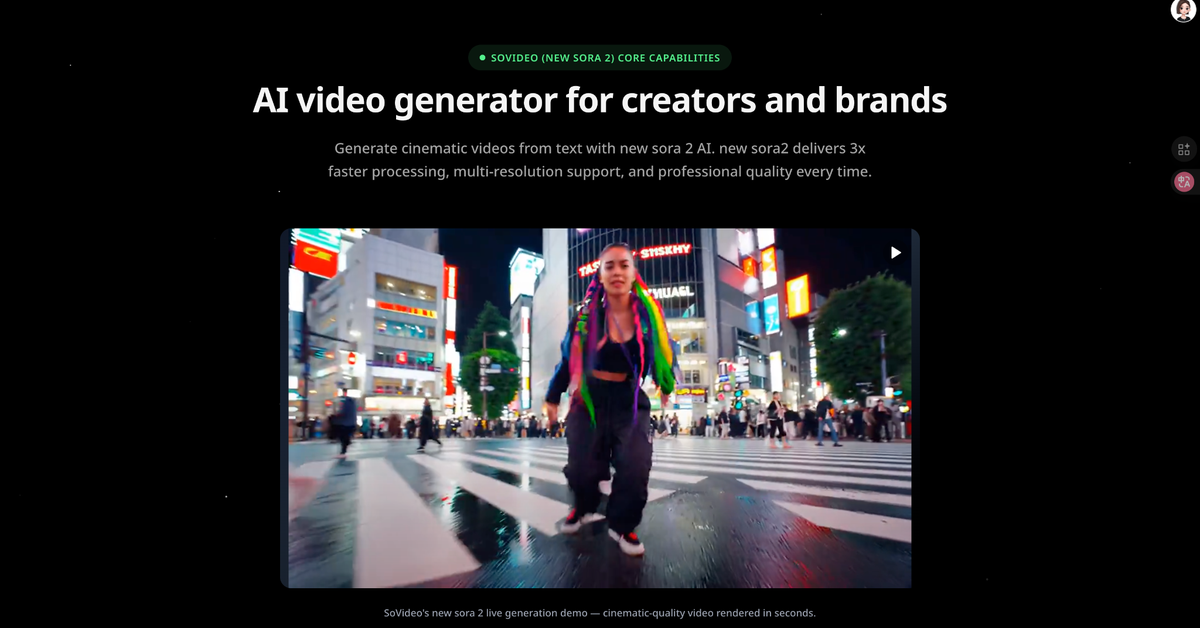The width and height of the screenshot is (1200, 628).
Task: Click the large tree on the video's right
Action: pyautogui.click(x=863, y=335)
